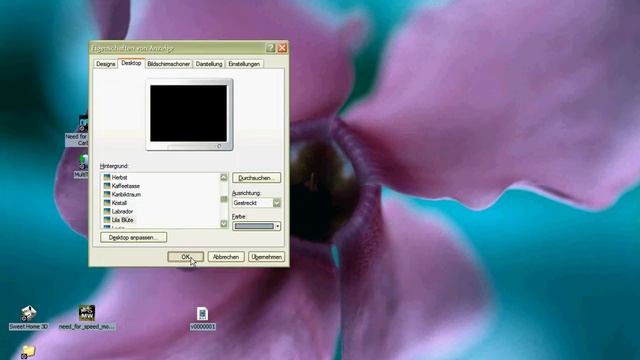640x360 pixels.
Task: Select Multi shortcut icon behind dialog
Action: click(x=81, y=166)
